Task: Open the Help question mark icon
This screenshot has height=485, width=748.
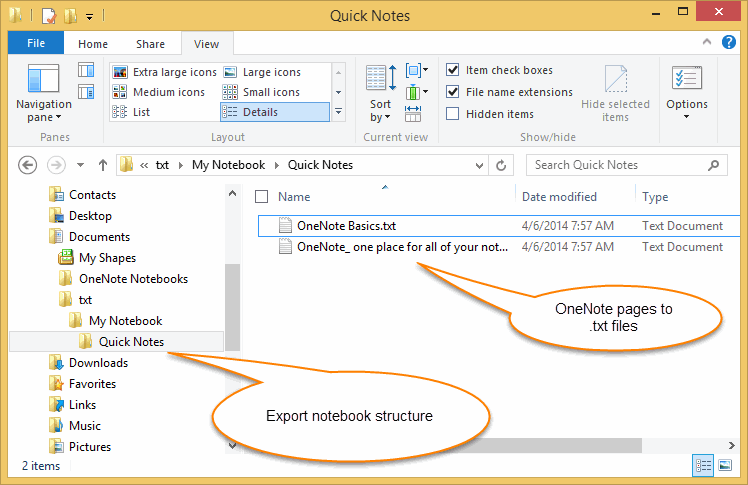Action: point(728,42)
